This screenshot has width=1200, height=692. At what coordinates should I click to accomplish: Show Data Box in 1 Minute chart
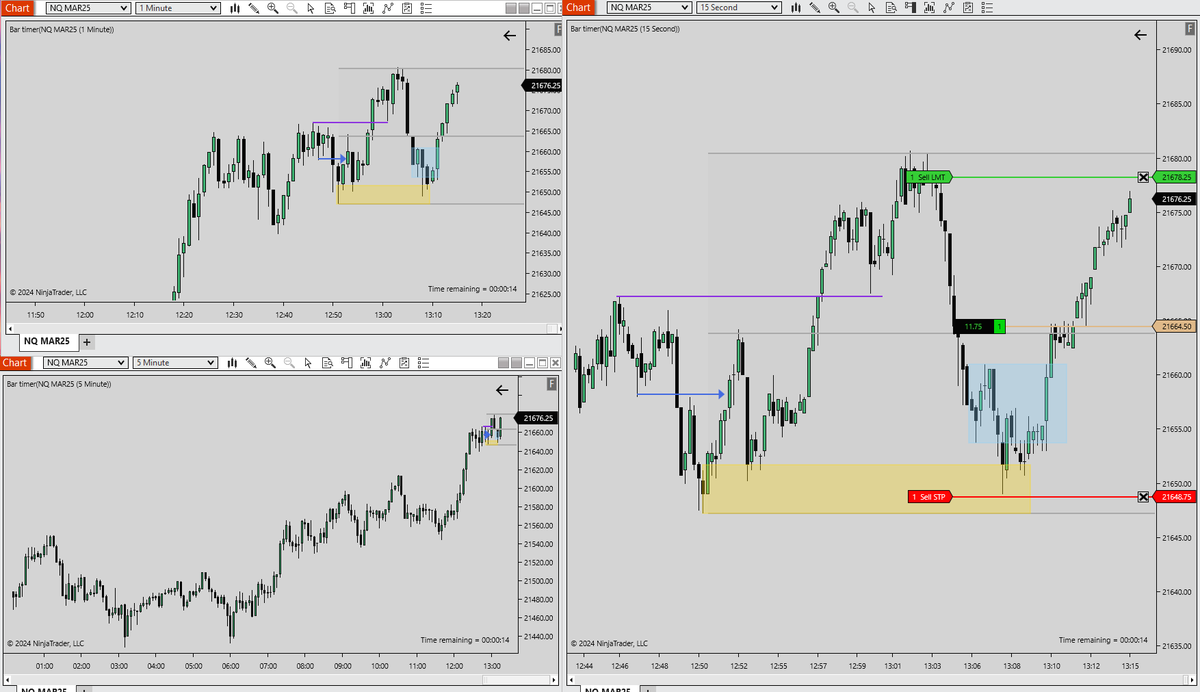pyautogui.click(x=330, y=8)
